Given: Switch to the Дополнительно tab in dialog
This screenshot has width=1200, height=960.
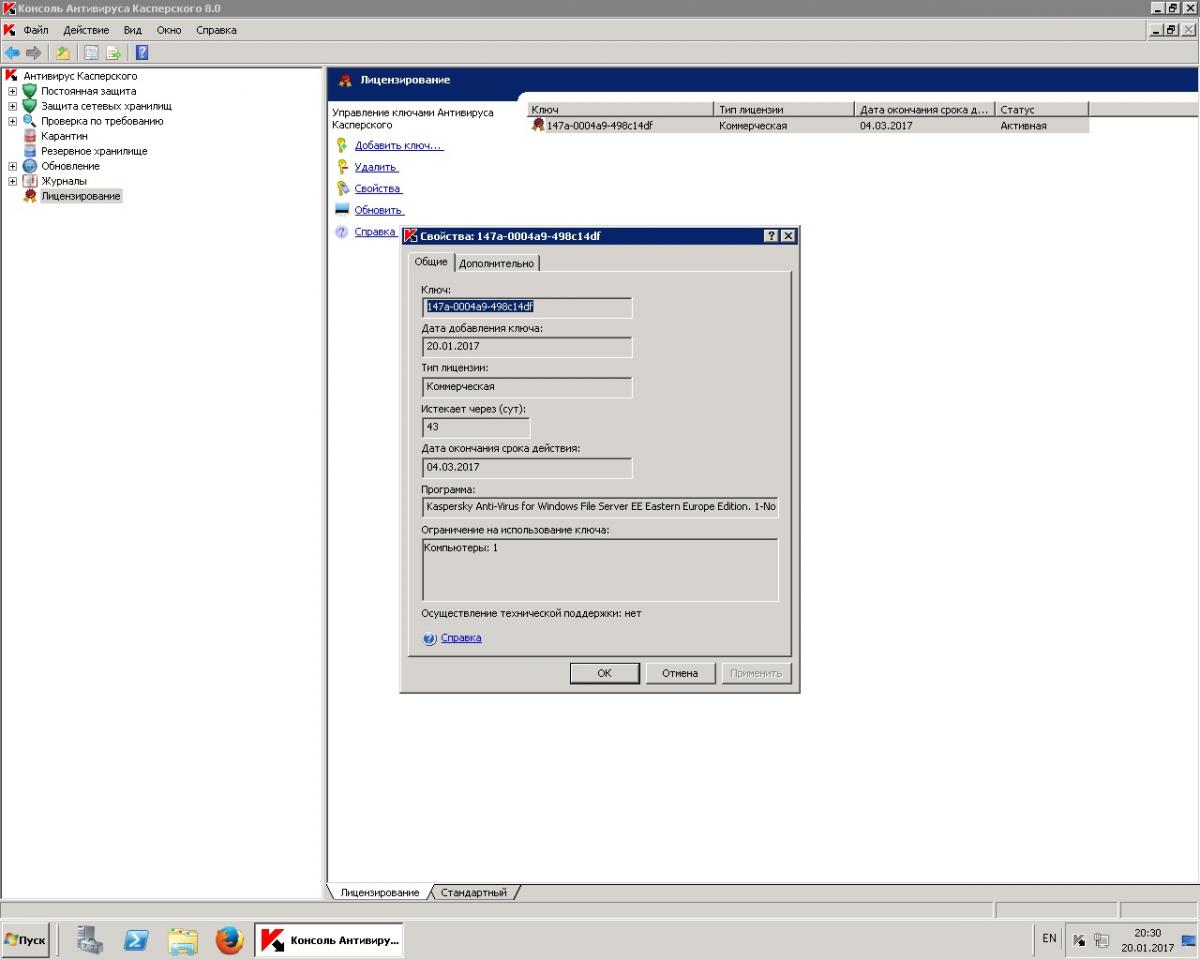Looking at the screenshot, I should 497,263.
